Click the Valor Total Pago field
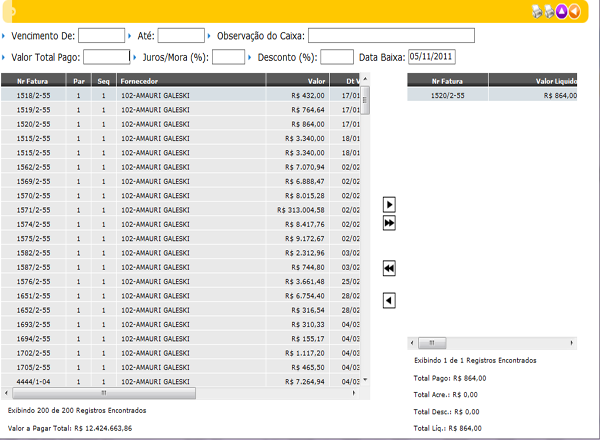Image resolution: width=600 pixels, height=440 pixels. [x=107, y=57]
